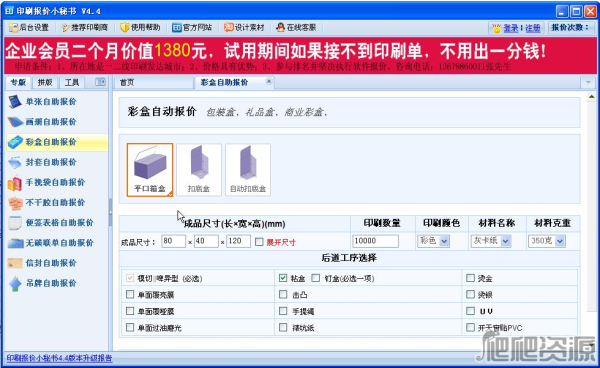This screenshot has height=368, width=600.
Task: Enable the 单面覆哑膜 checkbox
Action: point(130,311)
